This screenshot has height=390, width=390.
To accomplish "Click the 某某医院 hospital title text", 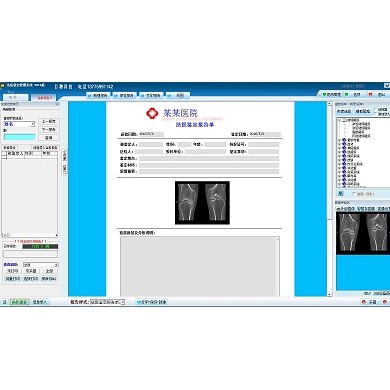I will [x=180, y=113].
